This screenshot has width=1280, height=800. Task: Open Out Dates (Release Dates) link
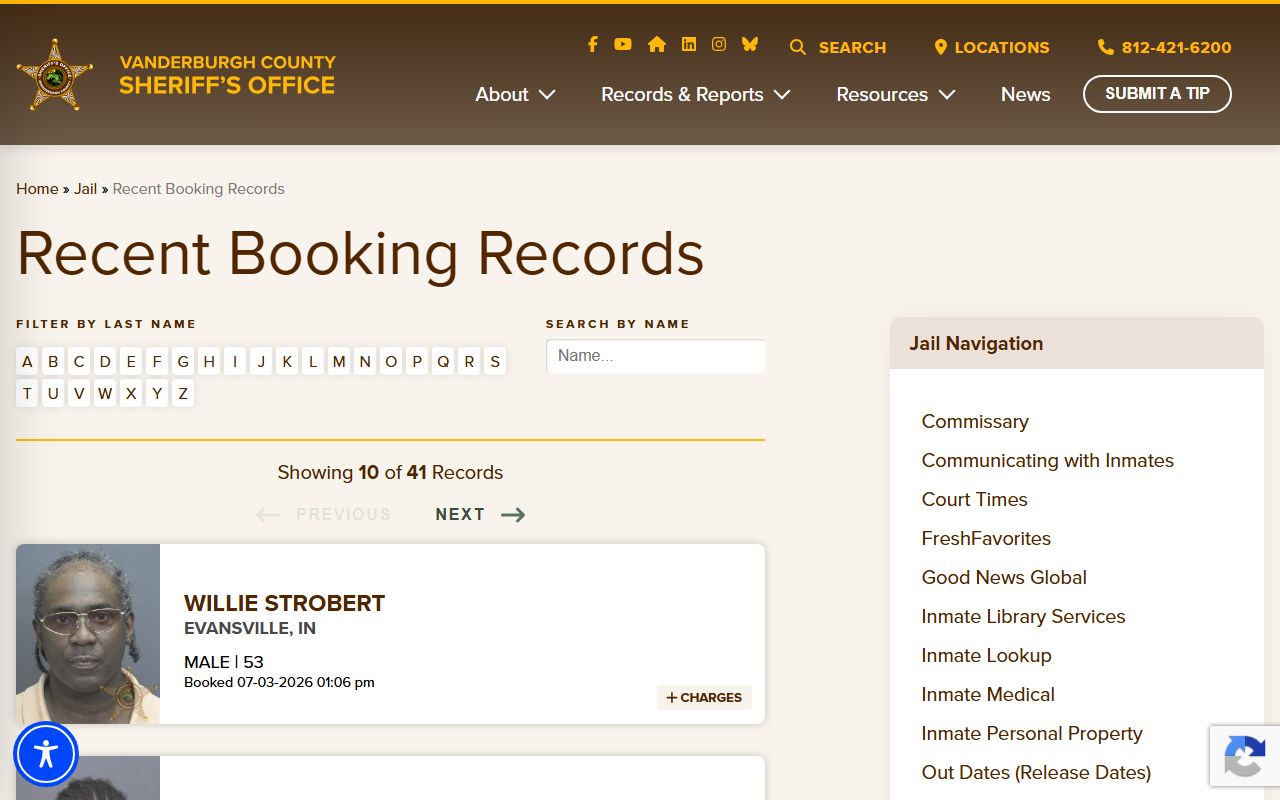tap(1036, 773)
